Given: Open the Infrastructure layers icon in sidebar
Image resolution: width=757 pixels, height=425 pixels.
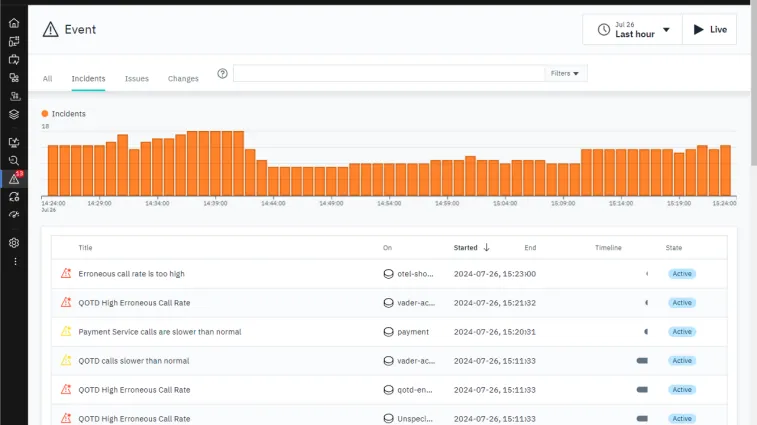Looking at the screenshot, I should (14, 114).
